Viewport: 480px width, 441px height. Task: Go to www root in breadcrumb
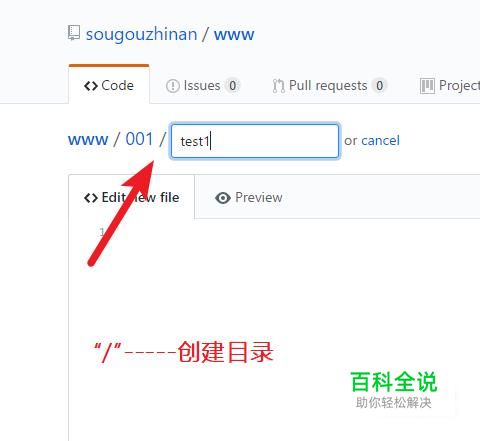pos(88,139)
